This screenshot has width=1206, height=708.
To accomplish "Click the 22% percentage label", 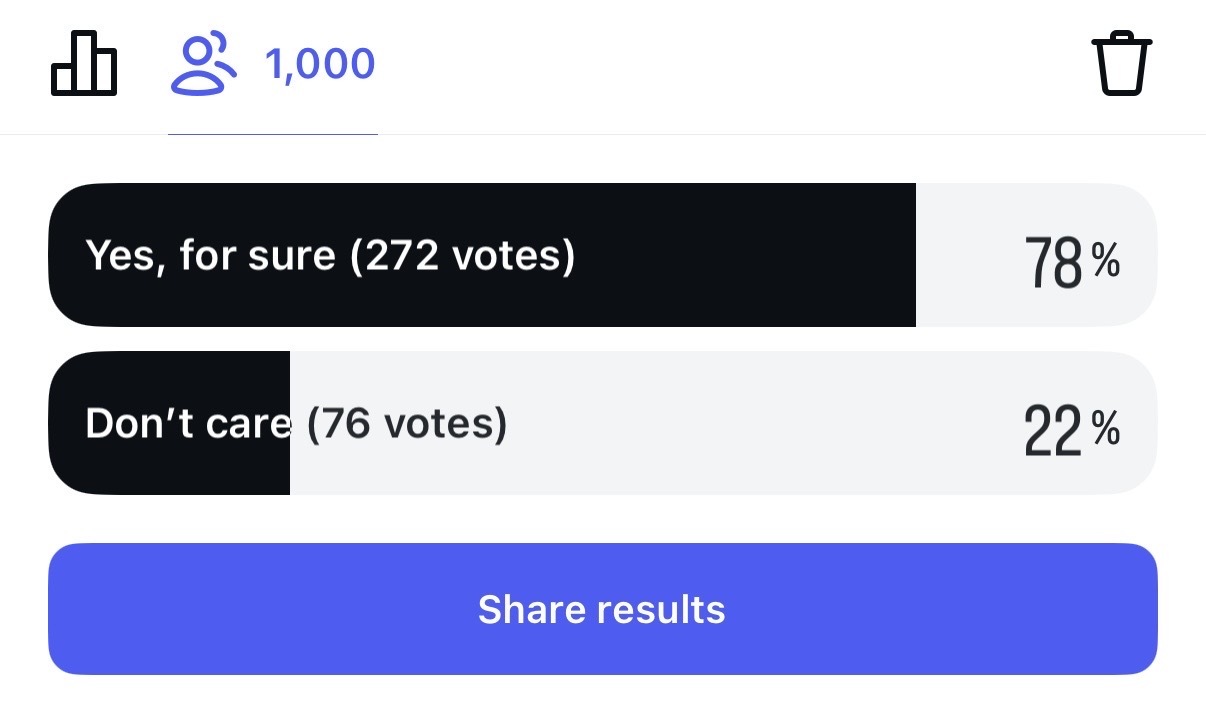I will (1068, 428).
